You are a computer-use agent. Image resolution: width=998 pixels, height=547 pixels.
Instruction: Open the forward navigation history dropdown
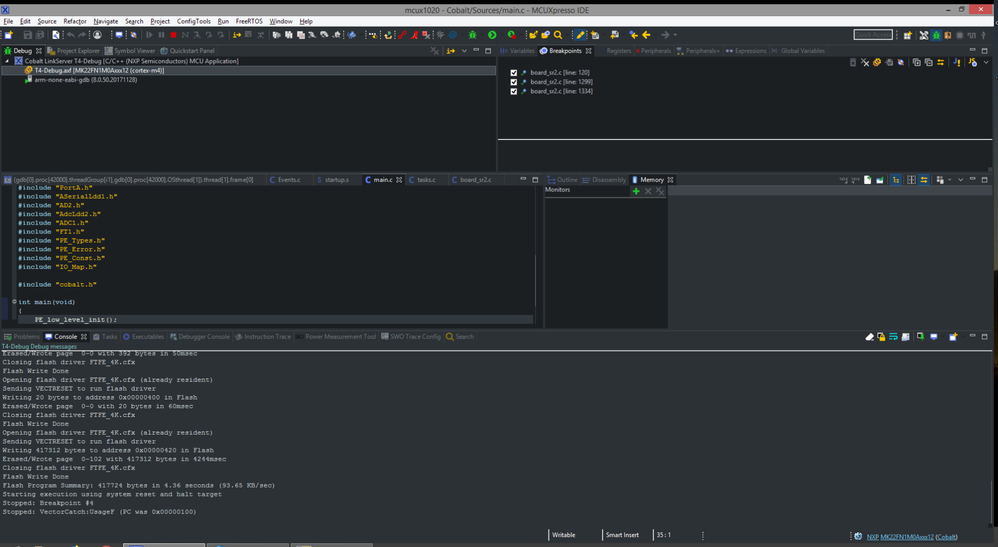[x=675, y=35]
